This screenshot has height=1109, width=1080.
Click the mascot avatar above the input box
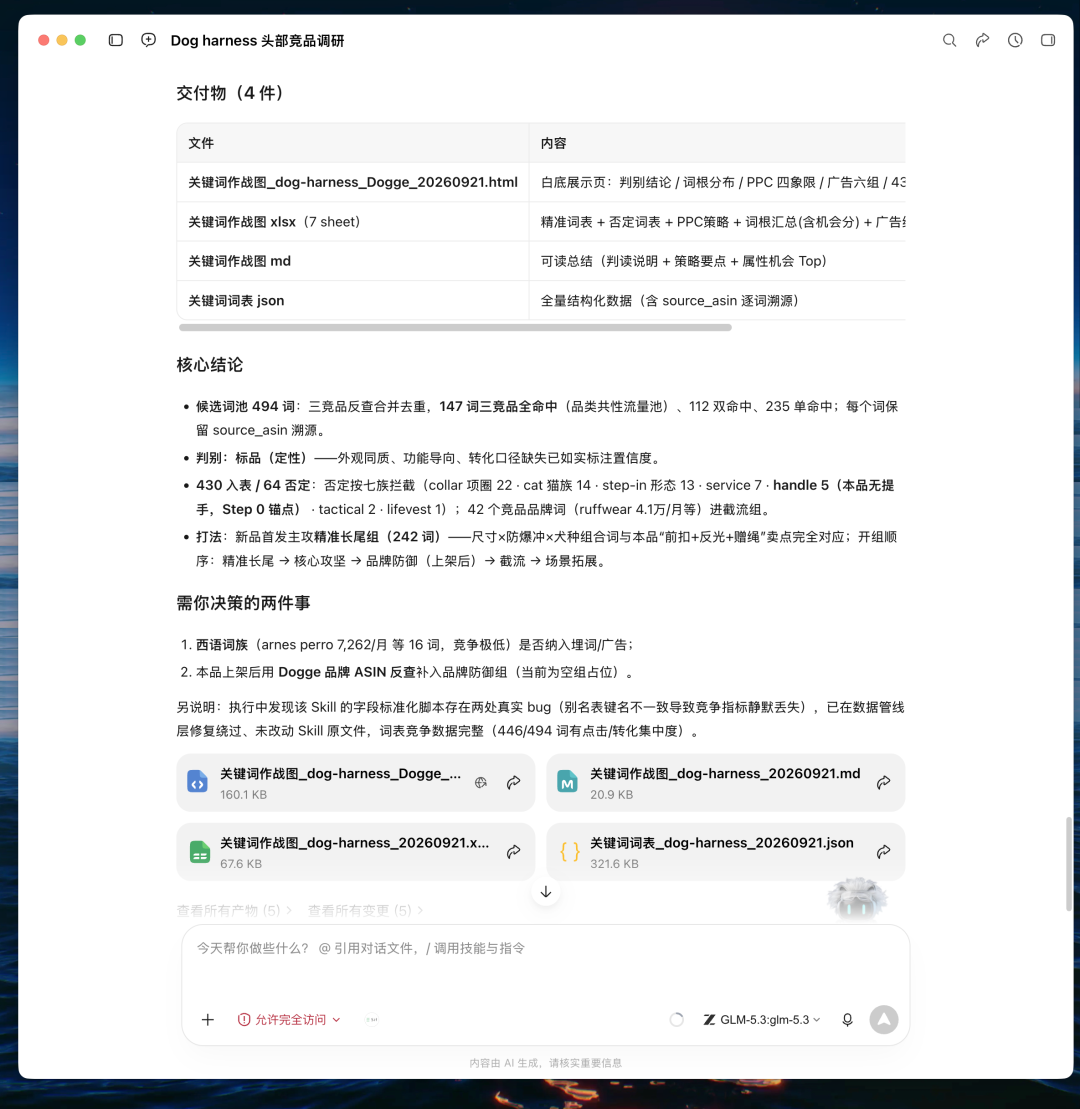pos(857,899)
